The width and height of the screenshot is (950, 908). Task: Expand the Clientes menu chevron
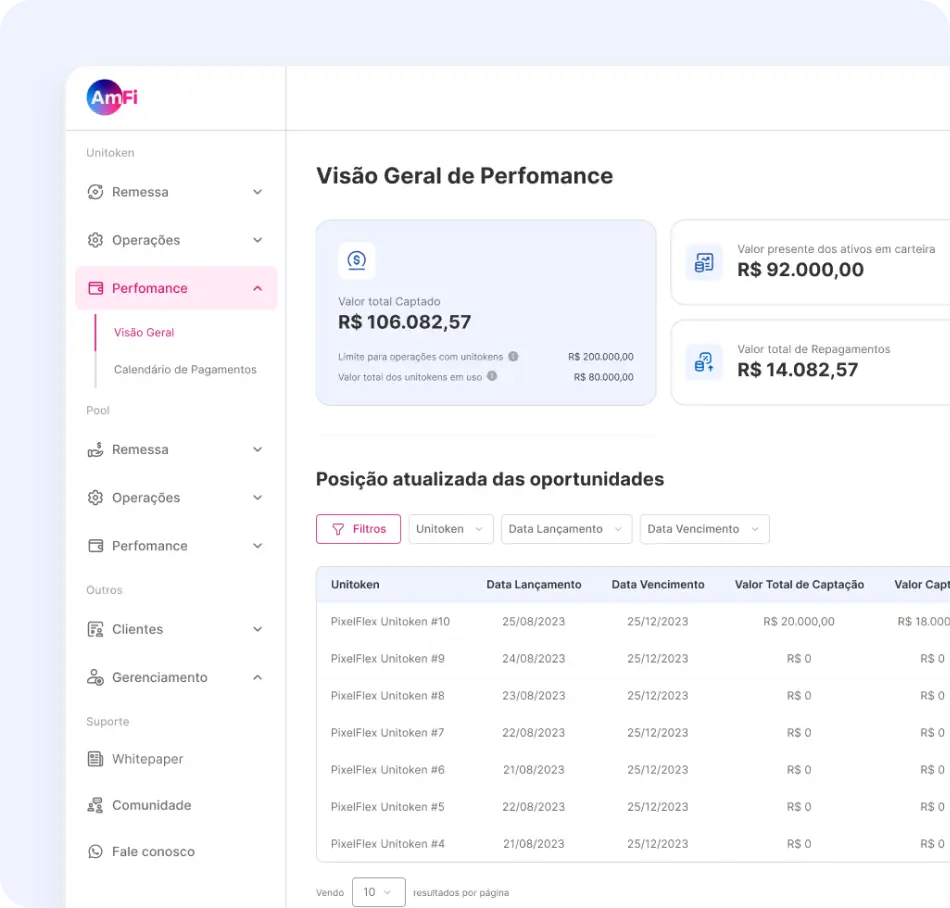pos(257,629)
